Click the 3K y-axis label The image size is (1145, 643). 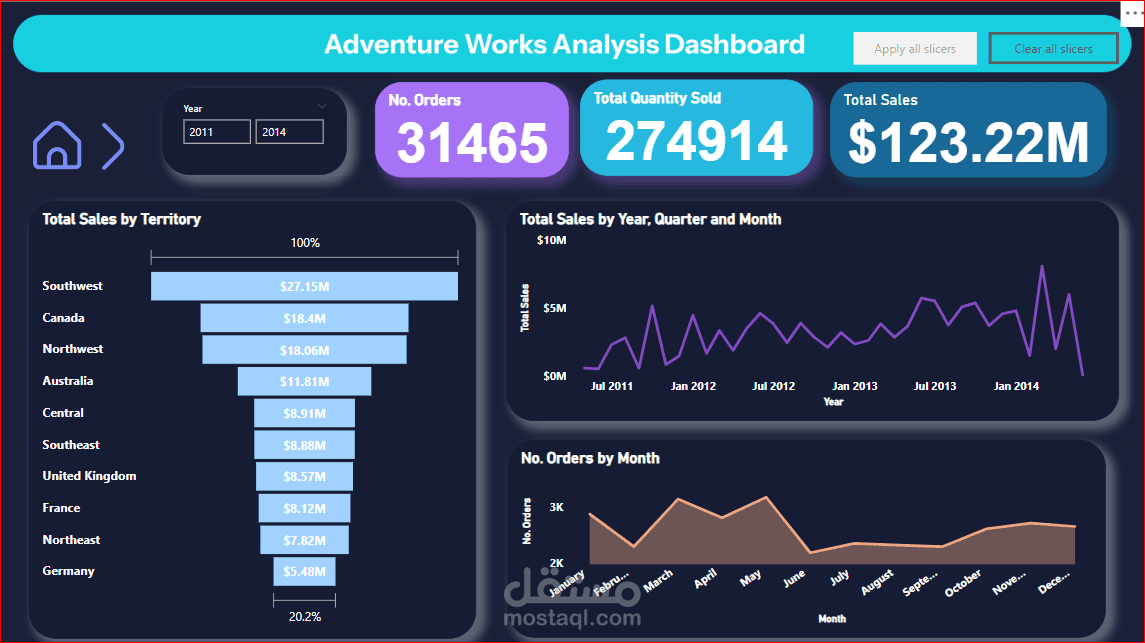pyautogui.click(x=556, y=507)
